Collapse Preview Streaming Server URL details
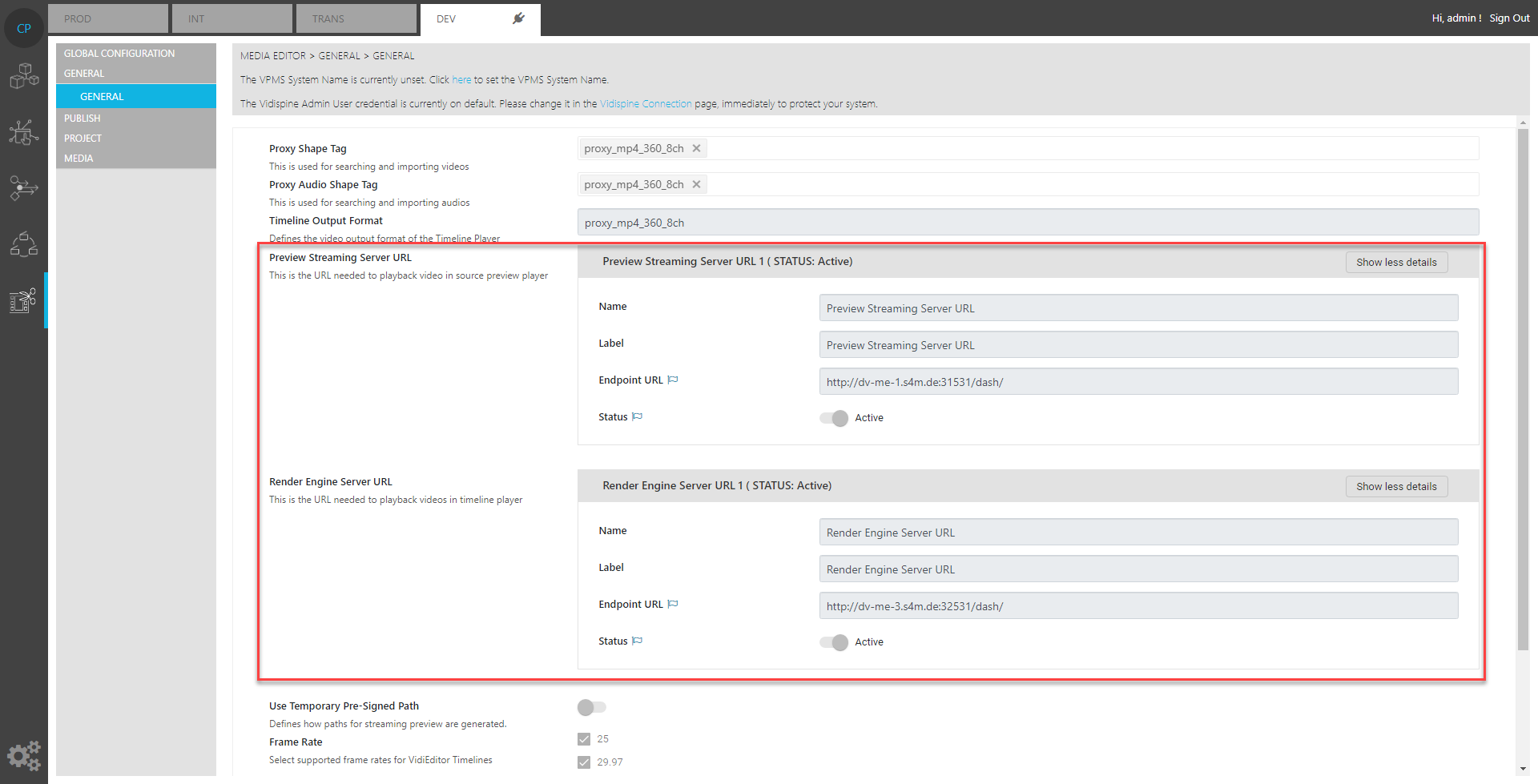 click(x=1396, y=262)
